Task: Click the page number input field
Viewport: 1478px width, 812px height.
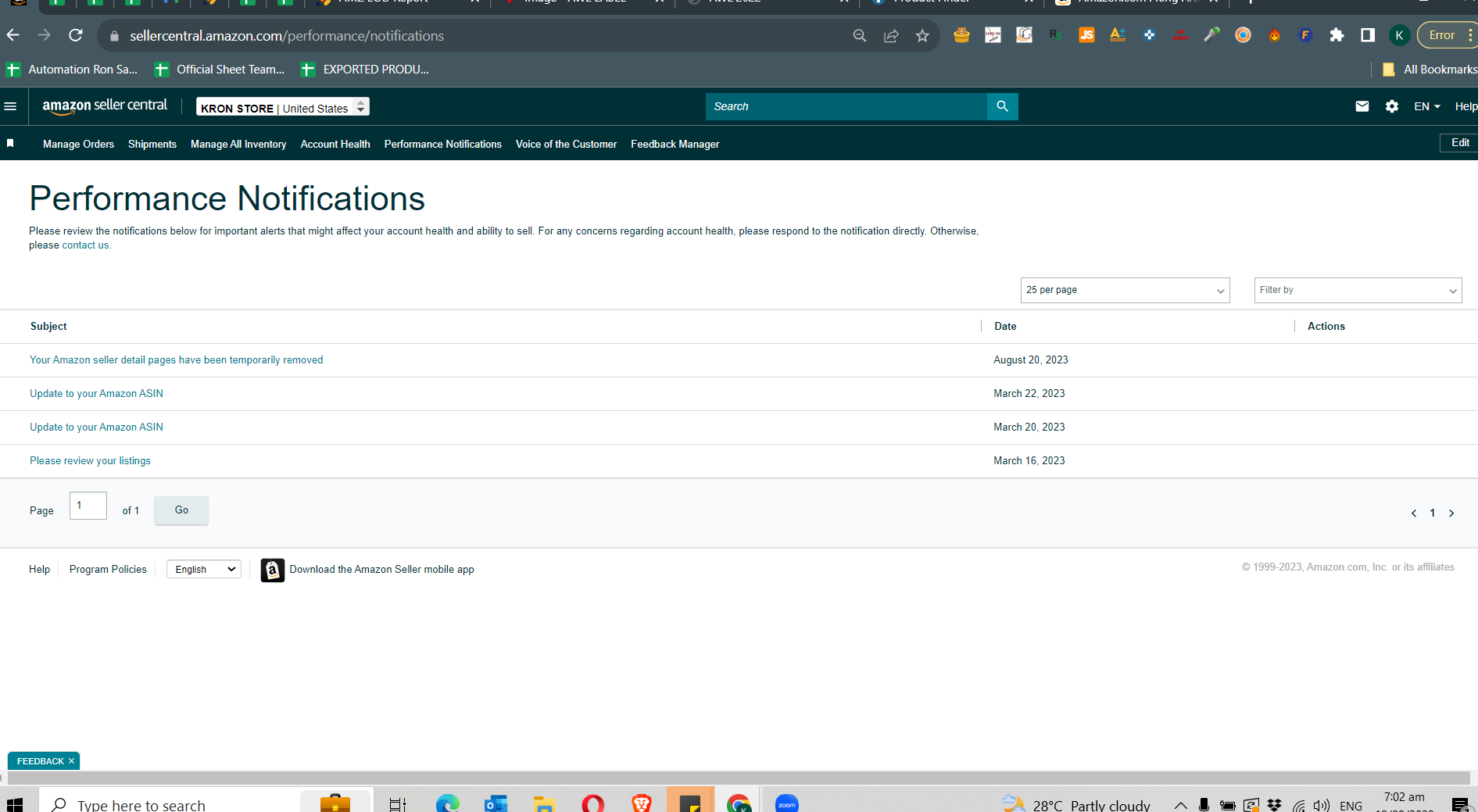Action: (x=88, y=506)
